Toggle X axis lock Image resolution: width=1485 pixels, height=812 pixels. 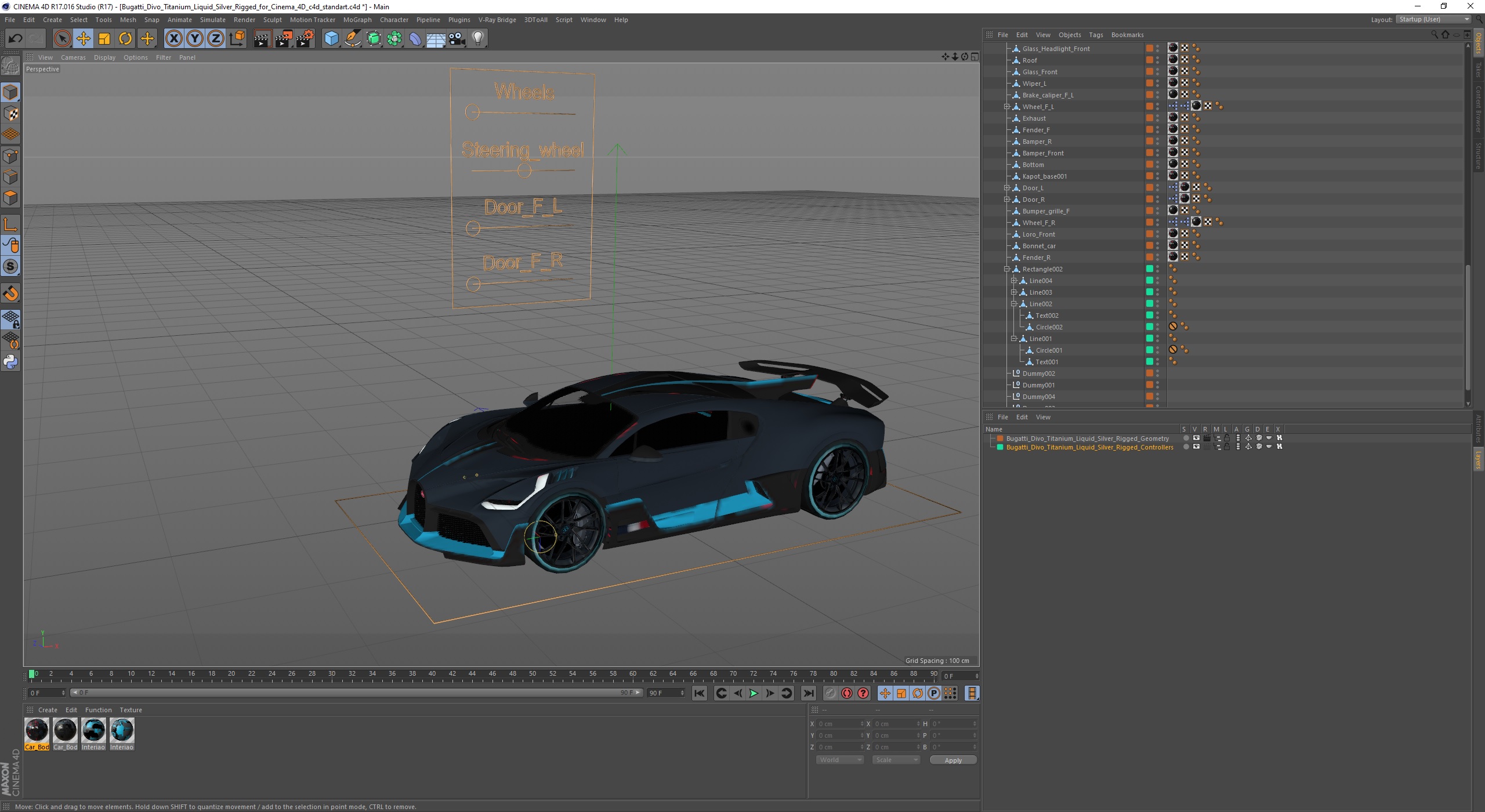click(x=173, y=39)
